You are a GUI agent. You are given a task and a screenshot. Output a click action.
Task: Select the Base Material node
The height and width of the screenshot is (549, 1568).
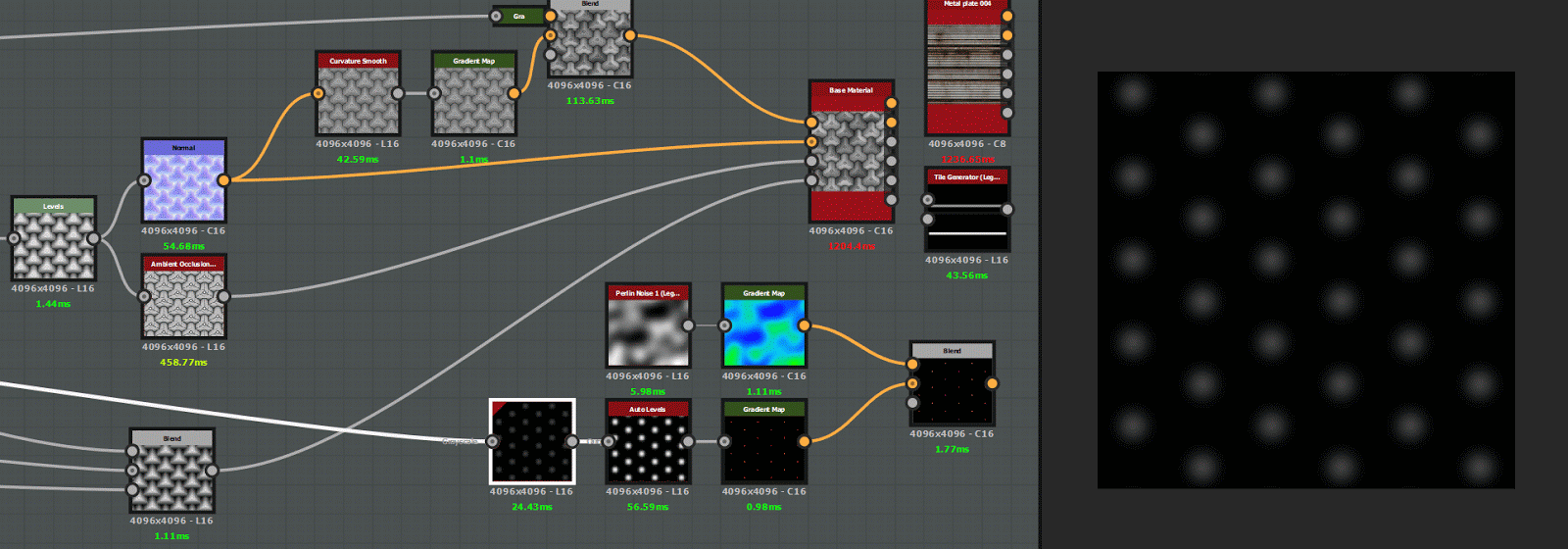(x=852, y=151)
